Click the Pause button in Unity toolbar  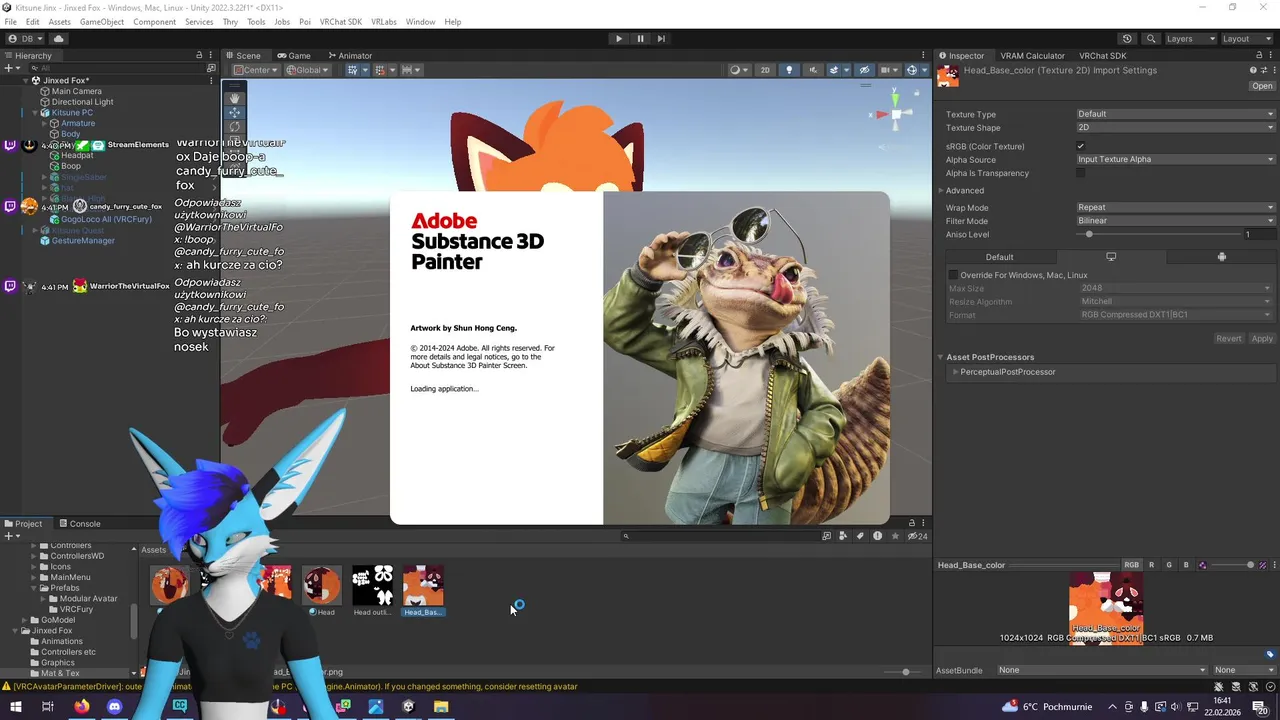tap(640, 39)
